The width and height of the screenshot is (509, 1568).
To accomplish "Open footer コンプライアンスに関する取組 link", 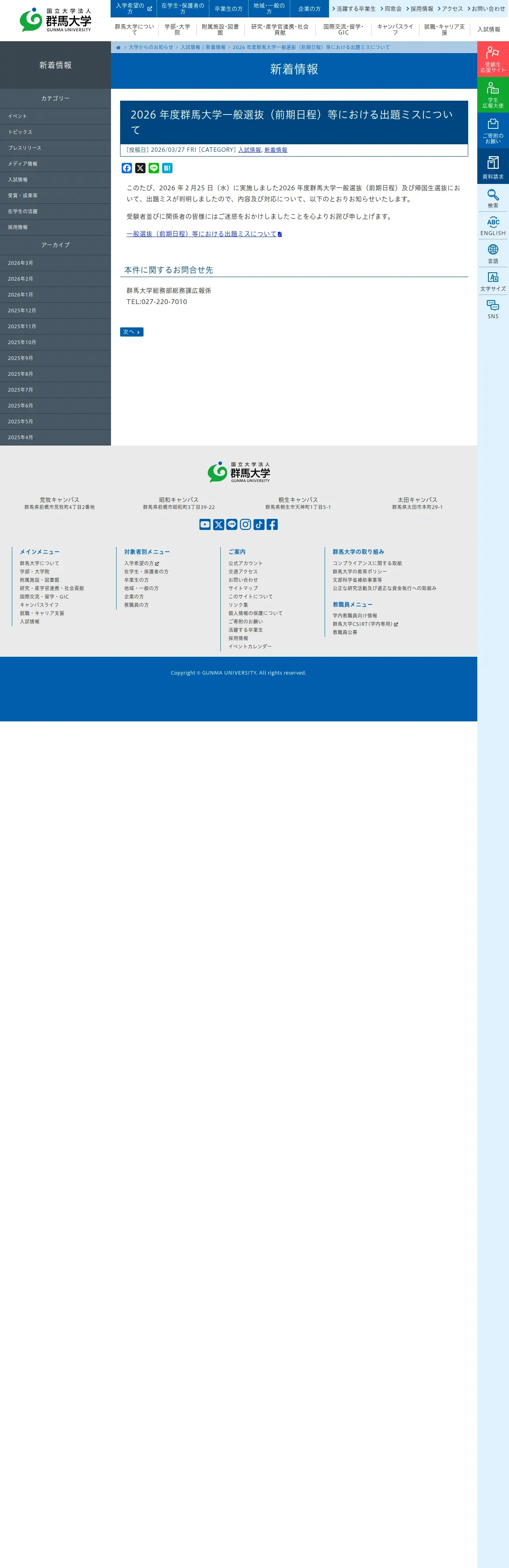I will click(367, 563).
